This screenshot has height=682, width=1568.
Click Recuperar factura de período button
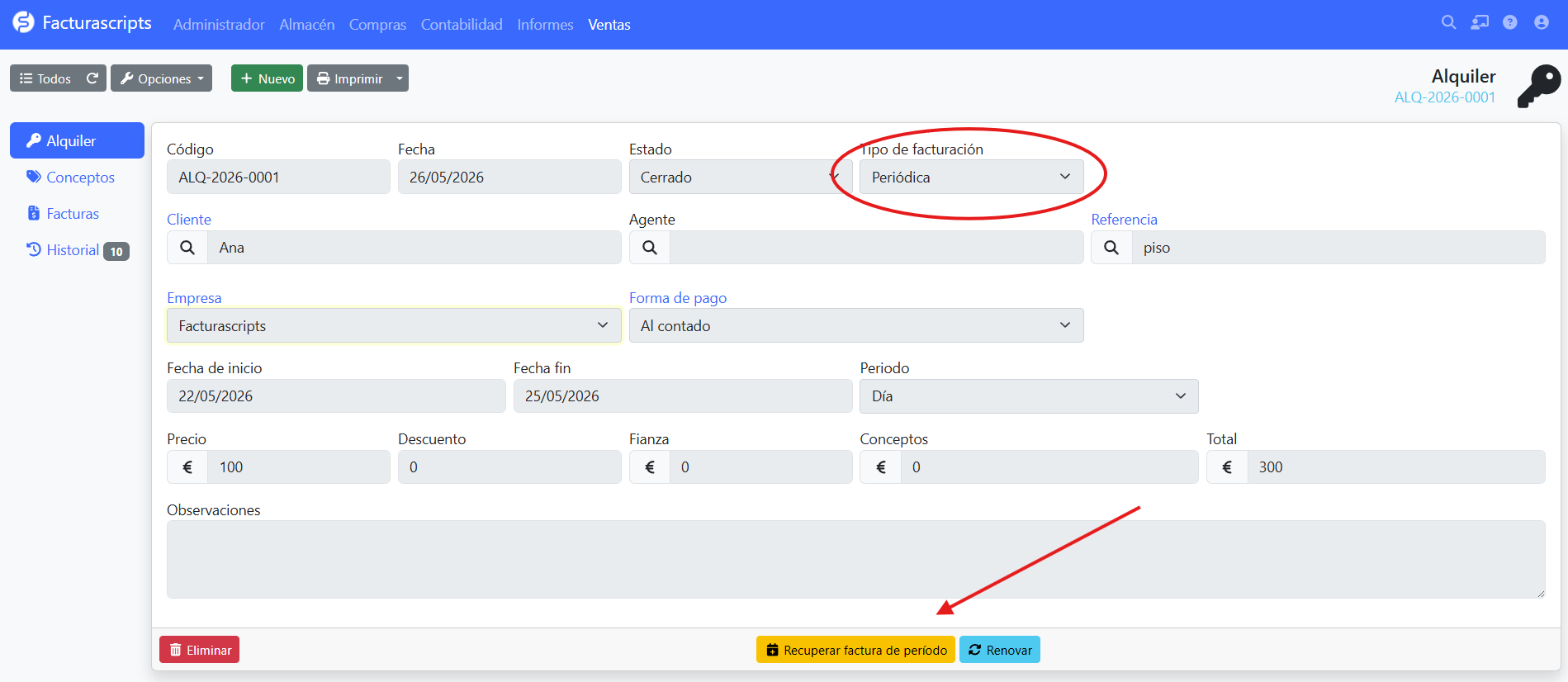(x=855, y=650)
